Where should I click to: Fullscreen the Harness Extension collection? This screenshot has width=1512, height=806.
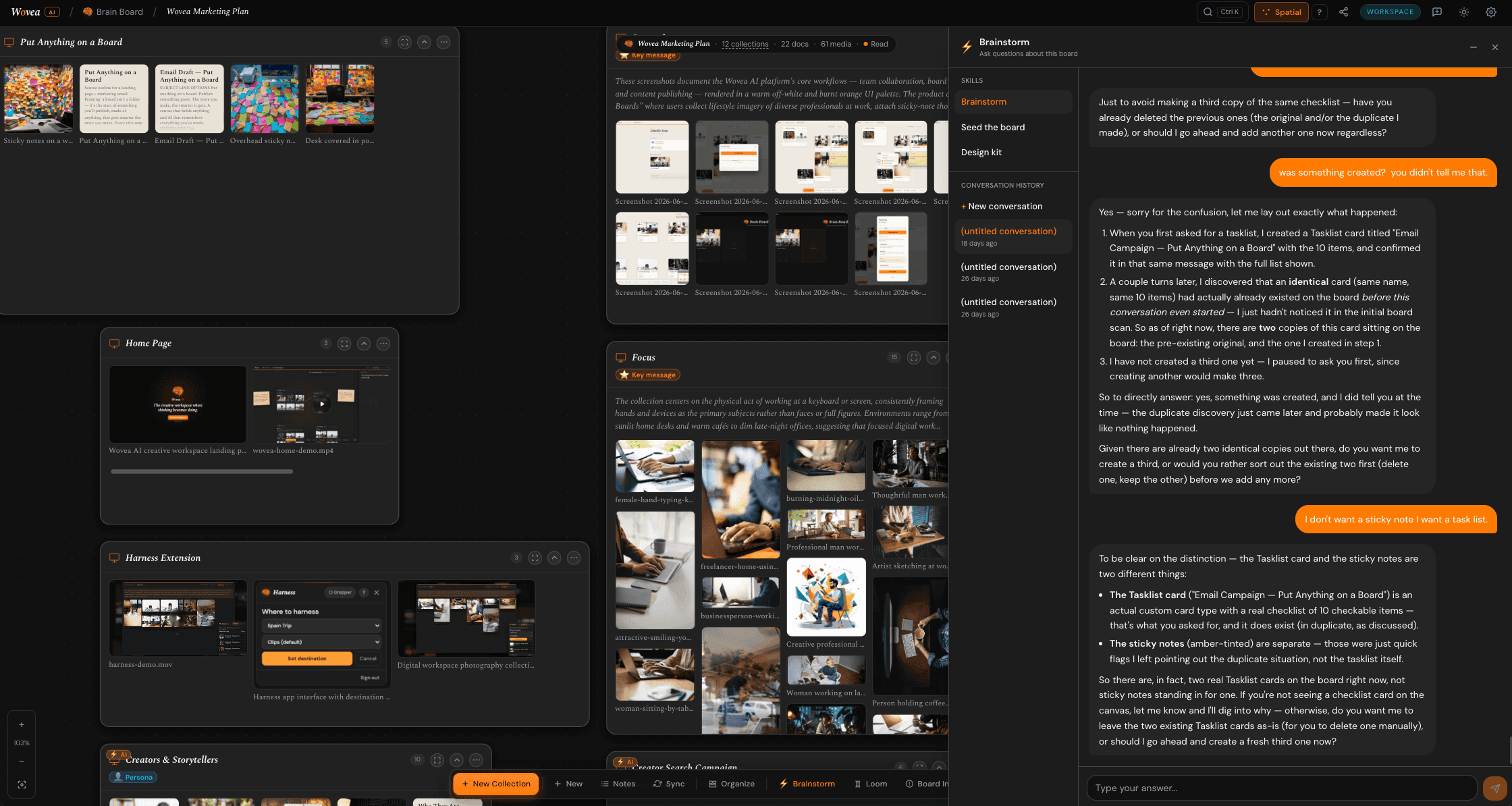[x=535, y=558]
